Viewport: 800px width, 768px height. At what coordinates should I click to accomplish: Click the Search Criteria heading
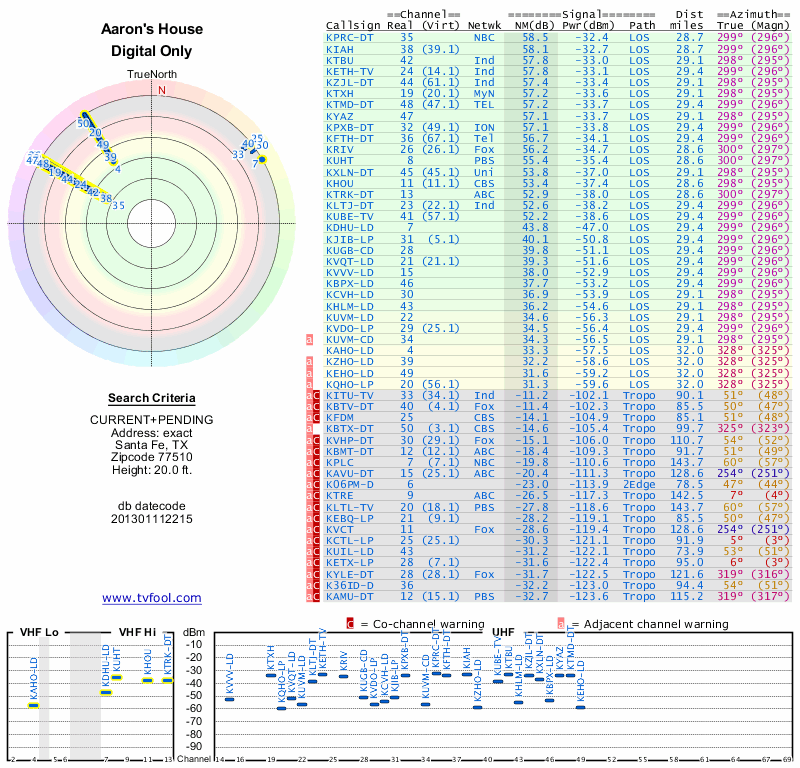coord(152,398)
